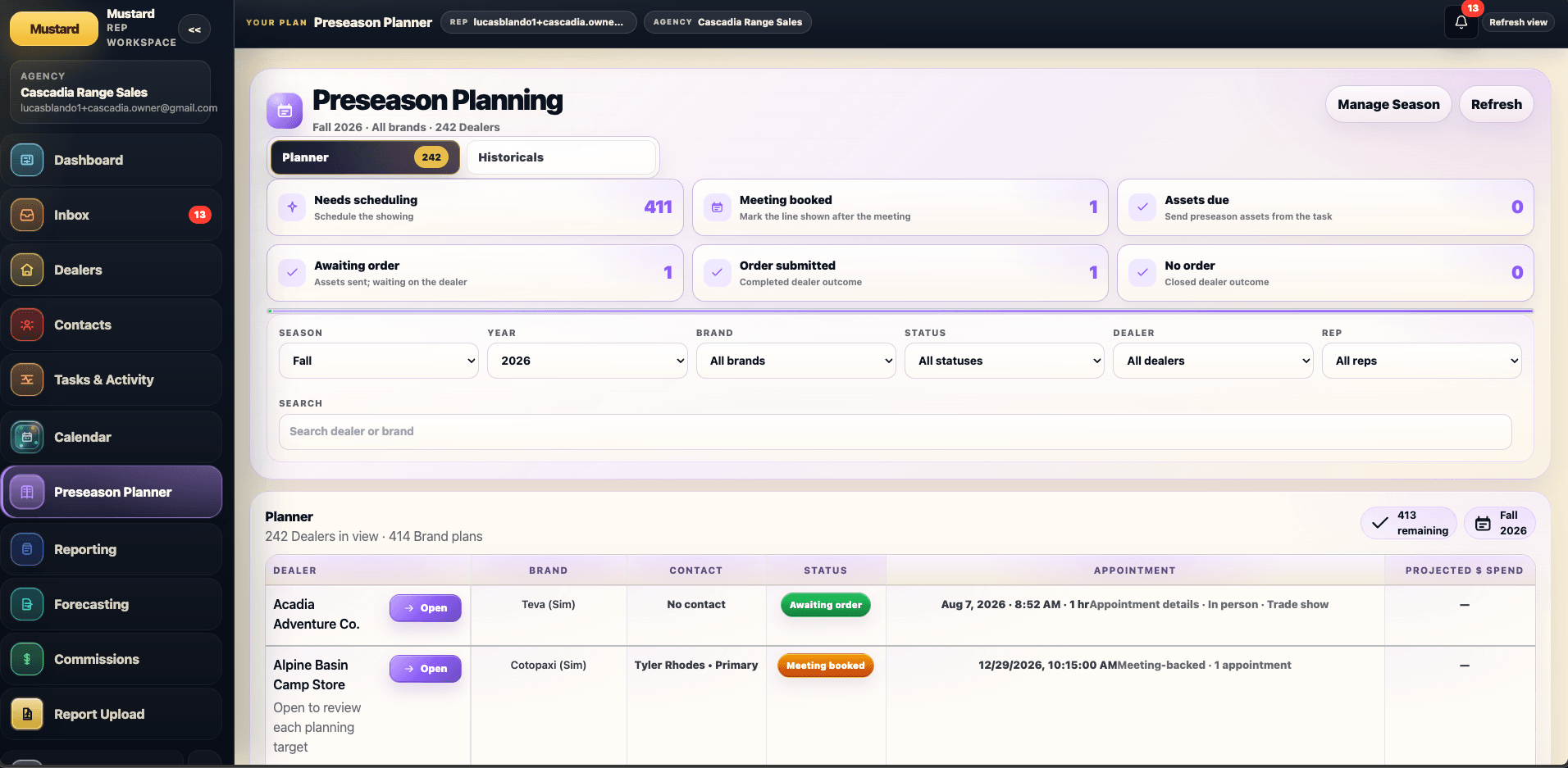Open Reporting from the sidebar
Screen dimensions: 1568x768
pyautogui.click(x=112, y=549)
